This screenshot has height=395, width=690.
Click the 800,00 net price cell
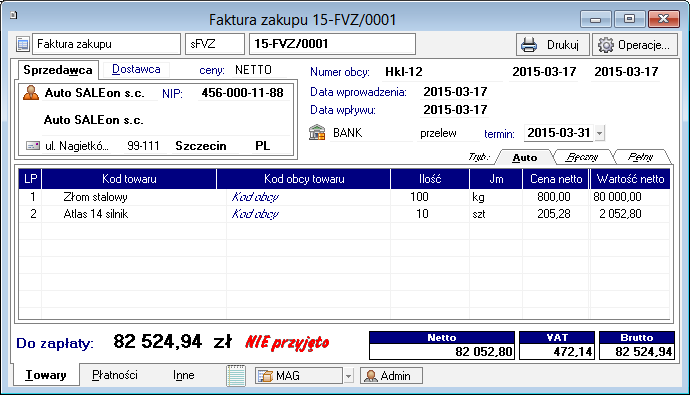coord(554,197)
